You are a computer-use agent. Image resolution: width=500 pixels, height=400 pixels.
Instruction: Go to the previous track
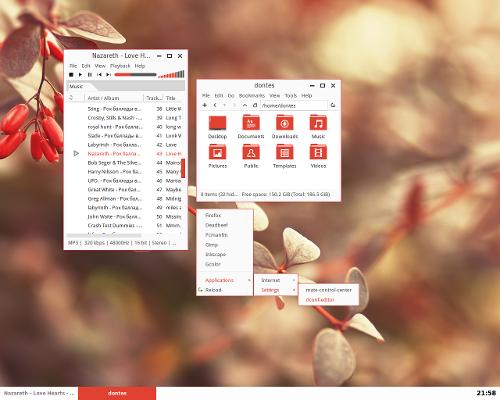point(99,75)
